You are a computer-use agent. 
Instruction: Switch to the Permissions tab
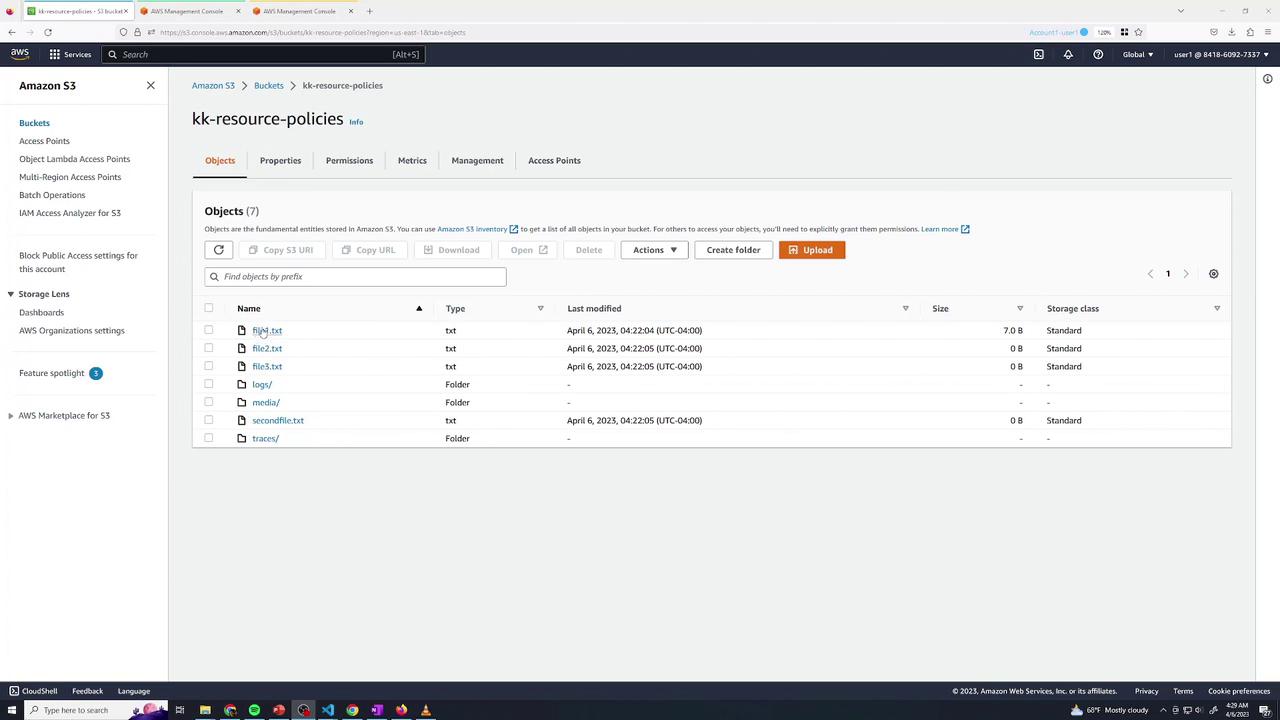[349, 160]
